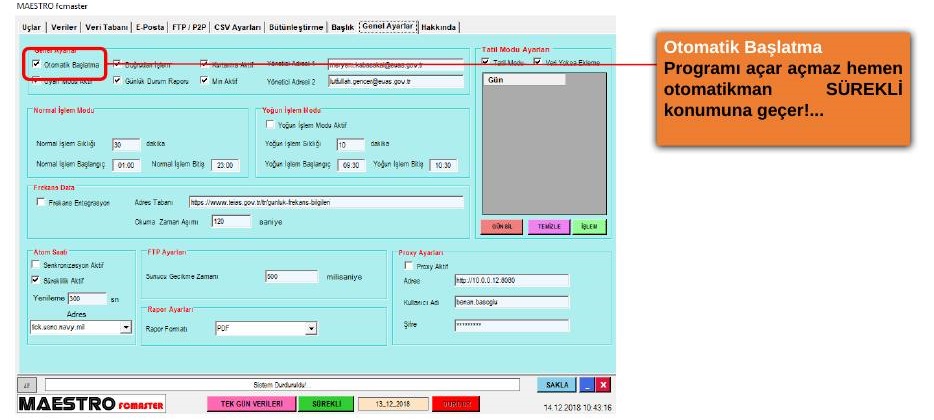Toggle the Otomatik Başlatma checkbox

point(36,64)
